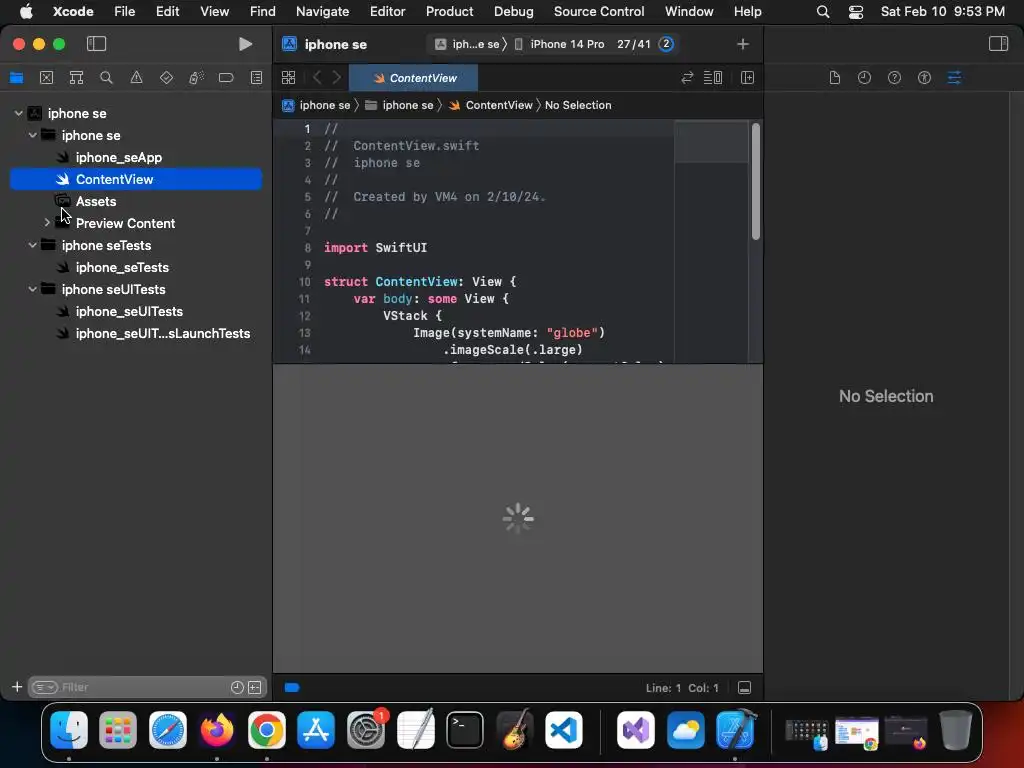
Task: Collapse the iphone se group folder
Action: click(32, 135)
